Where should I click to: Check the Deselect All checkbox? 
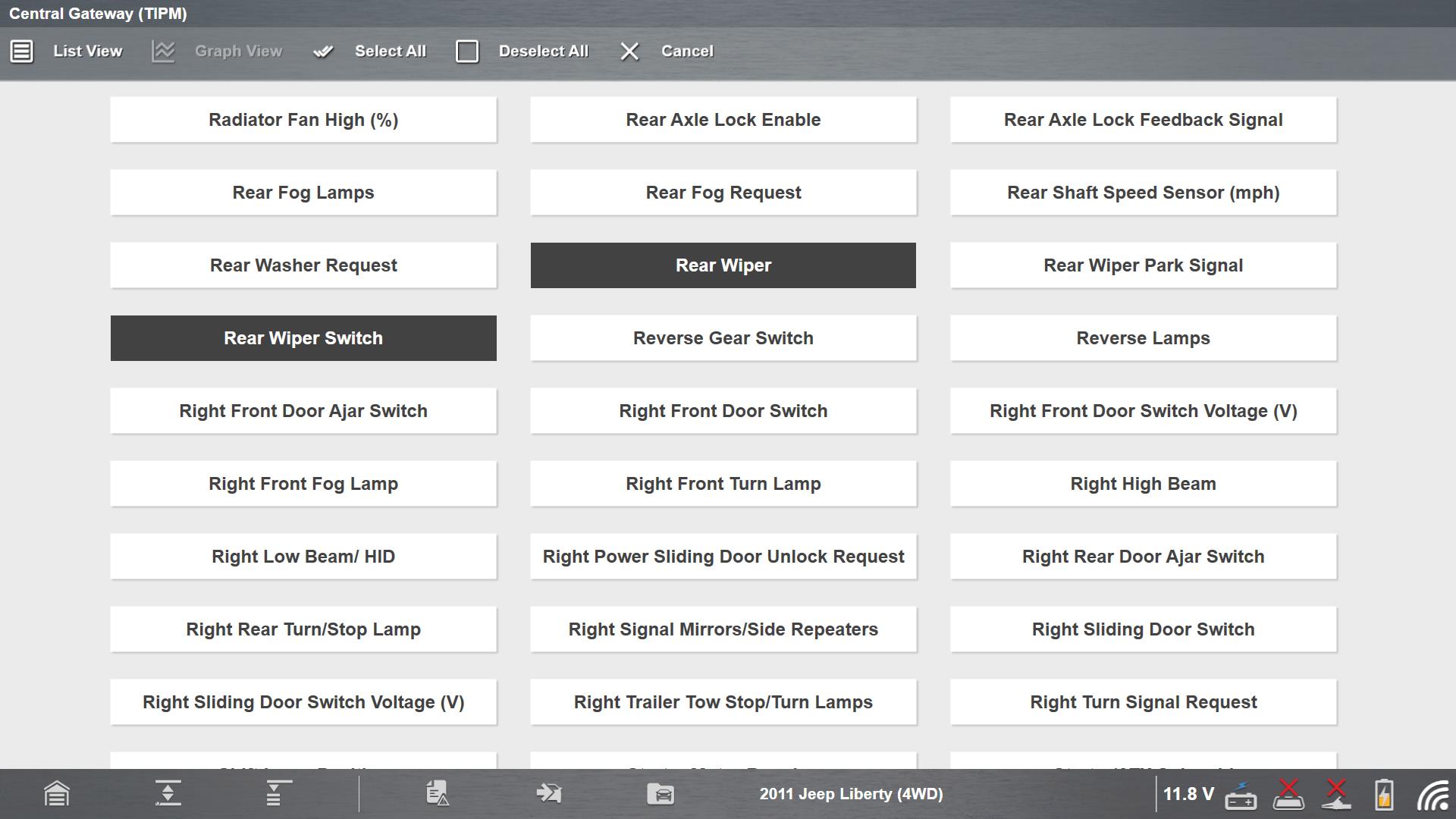(467, 51)
